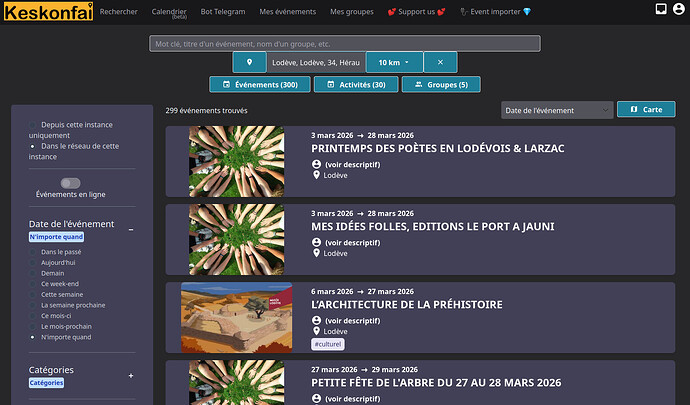Screen dimensions: 690x405
Task: Click the Préhistoire architecture thumbnail
Action: click(236, 317)
